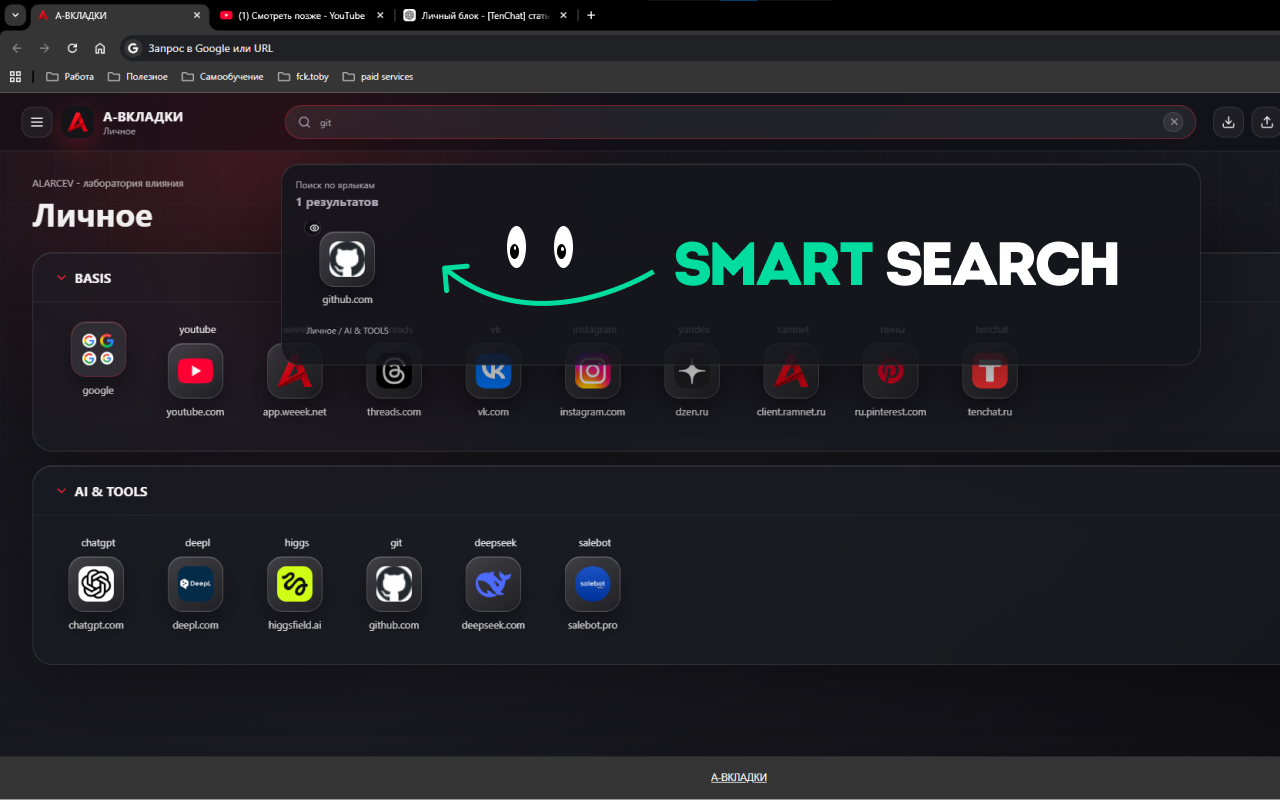Open the Работа bookmarks folder
Screen dimensions: 1280x800
pyautogui.click(x=70, y=76)
